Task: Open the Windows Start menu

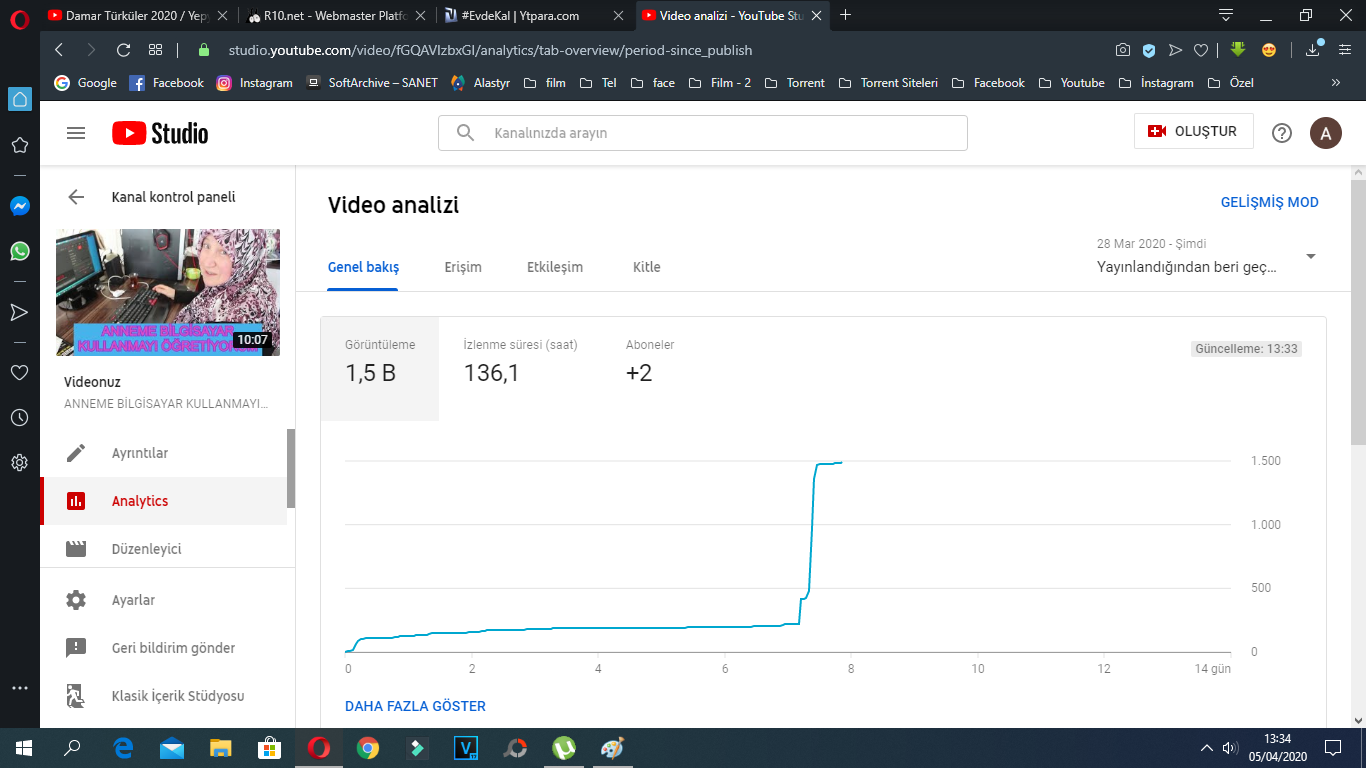Action: [24, 747]
